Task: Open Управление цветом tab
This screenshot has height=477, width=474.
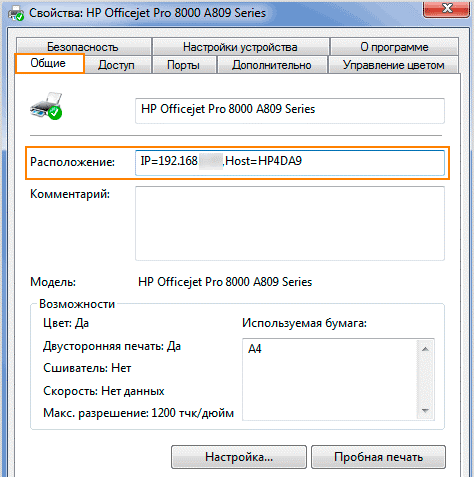Action: coord(394,65)
